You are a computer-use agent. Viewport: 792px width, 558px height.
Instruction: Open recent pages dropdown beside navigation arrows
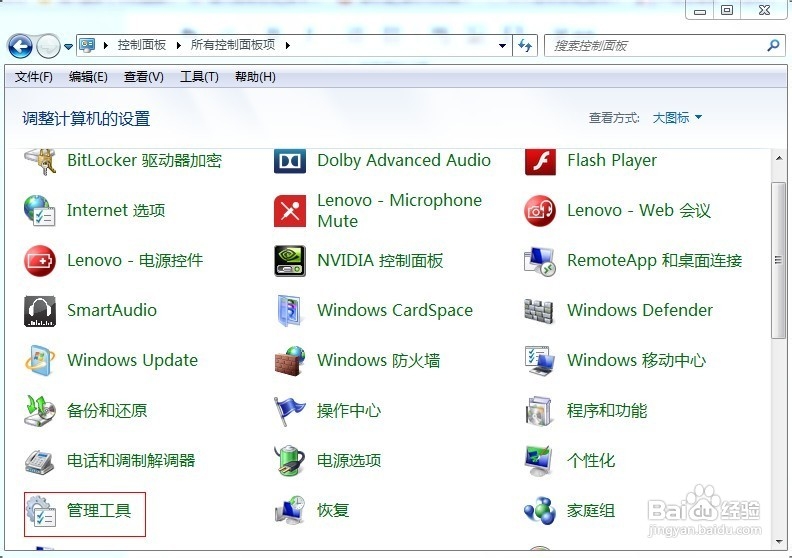pyautogui.click(x=69, y=46)
